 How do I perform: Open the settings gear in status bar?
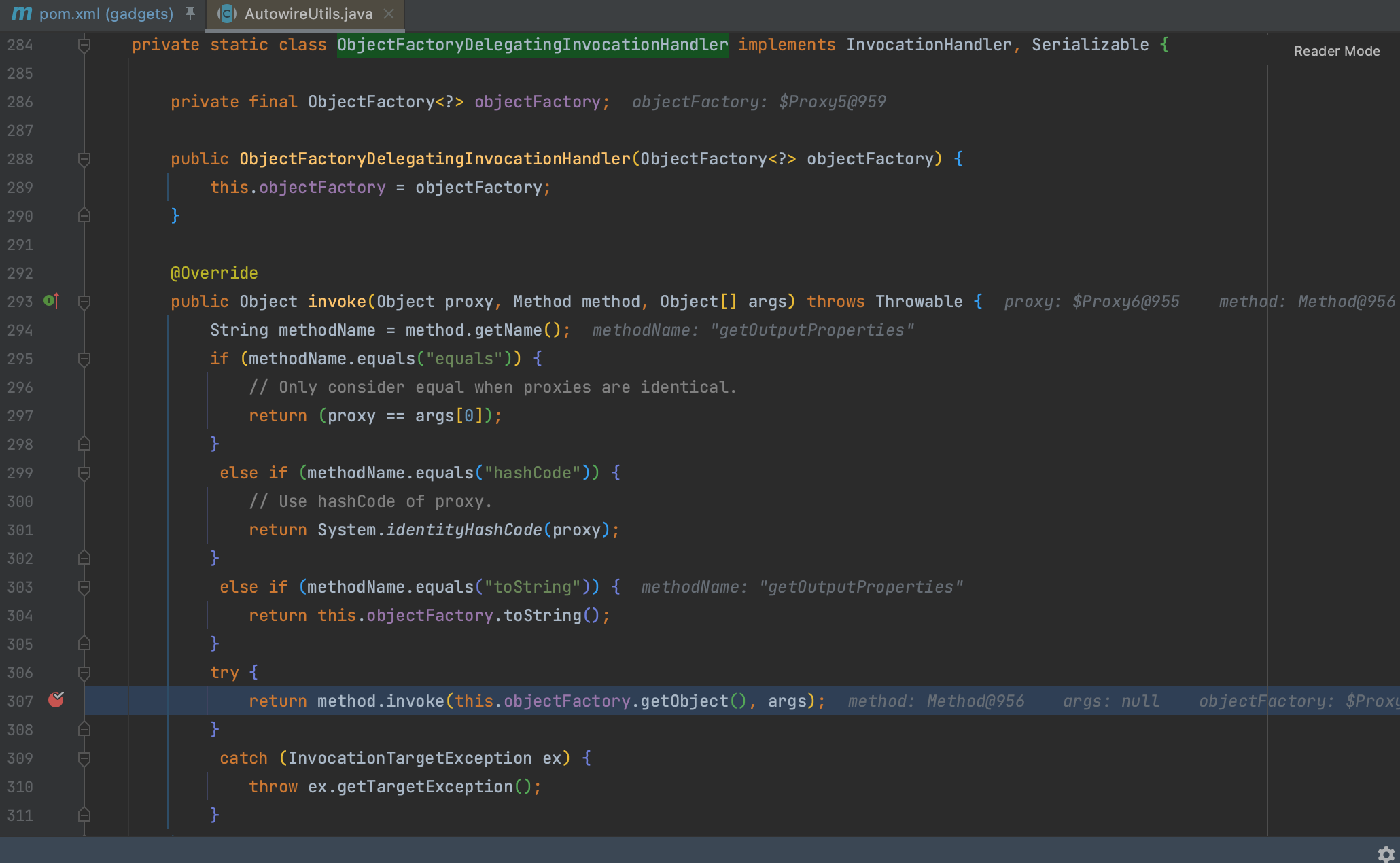click(1386, 854)
